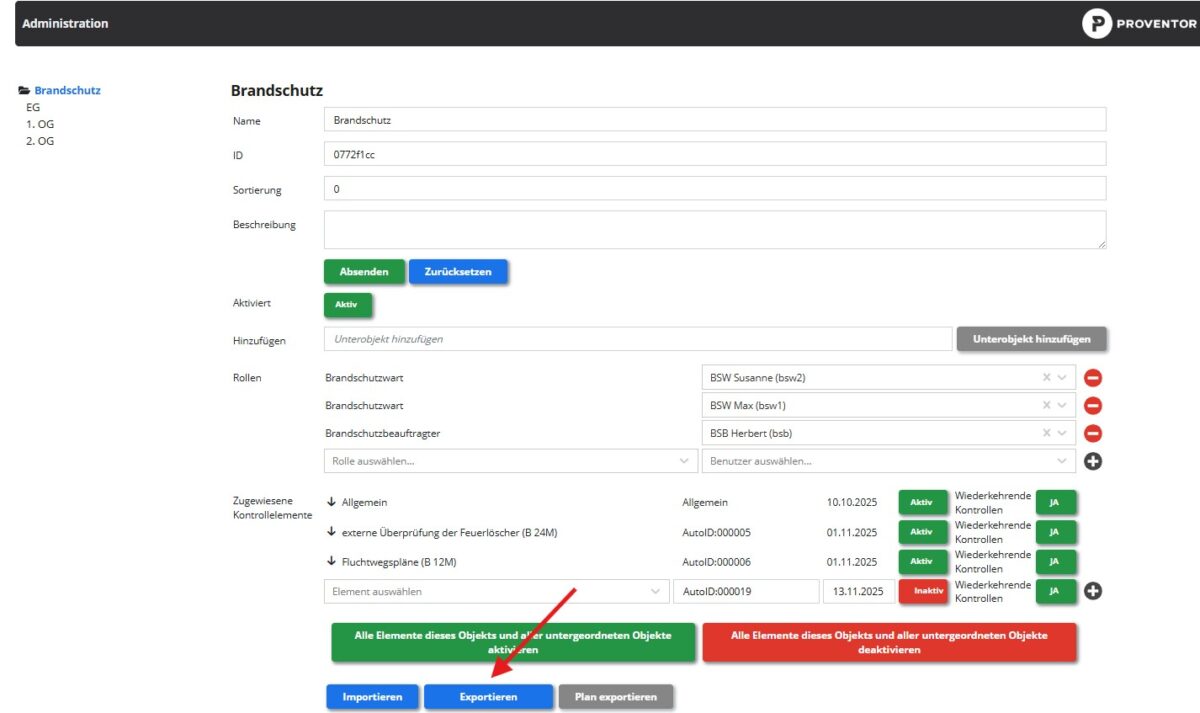Select EG in the object tree
The image size is (1200, 713).
tap(33, 107)
